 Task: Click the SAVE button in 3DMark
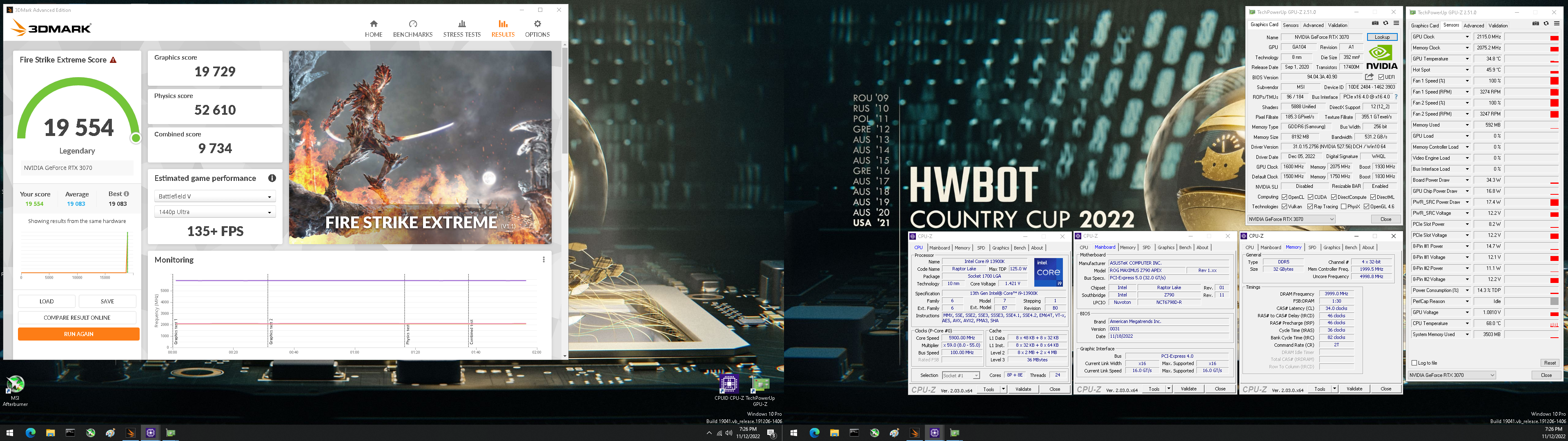[x=107, y=301]
